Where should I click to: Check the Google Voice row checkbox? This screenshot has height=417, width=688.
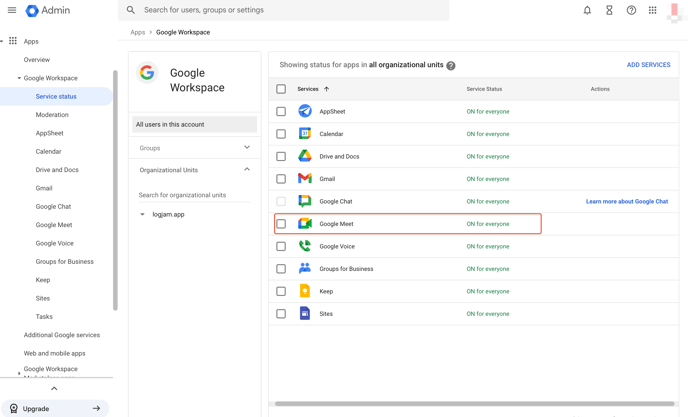[281, 246]
